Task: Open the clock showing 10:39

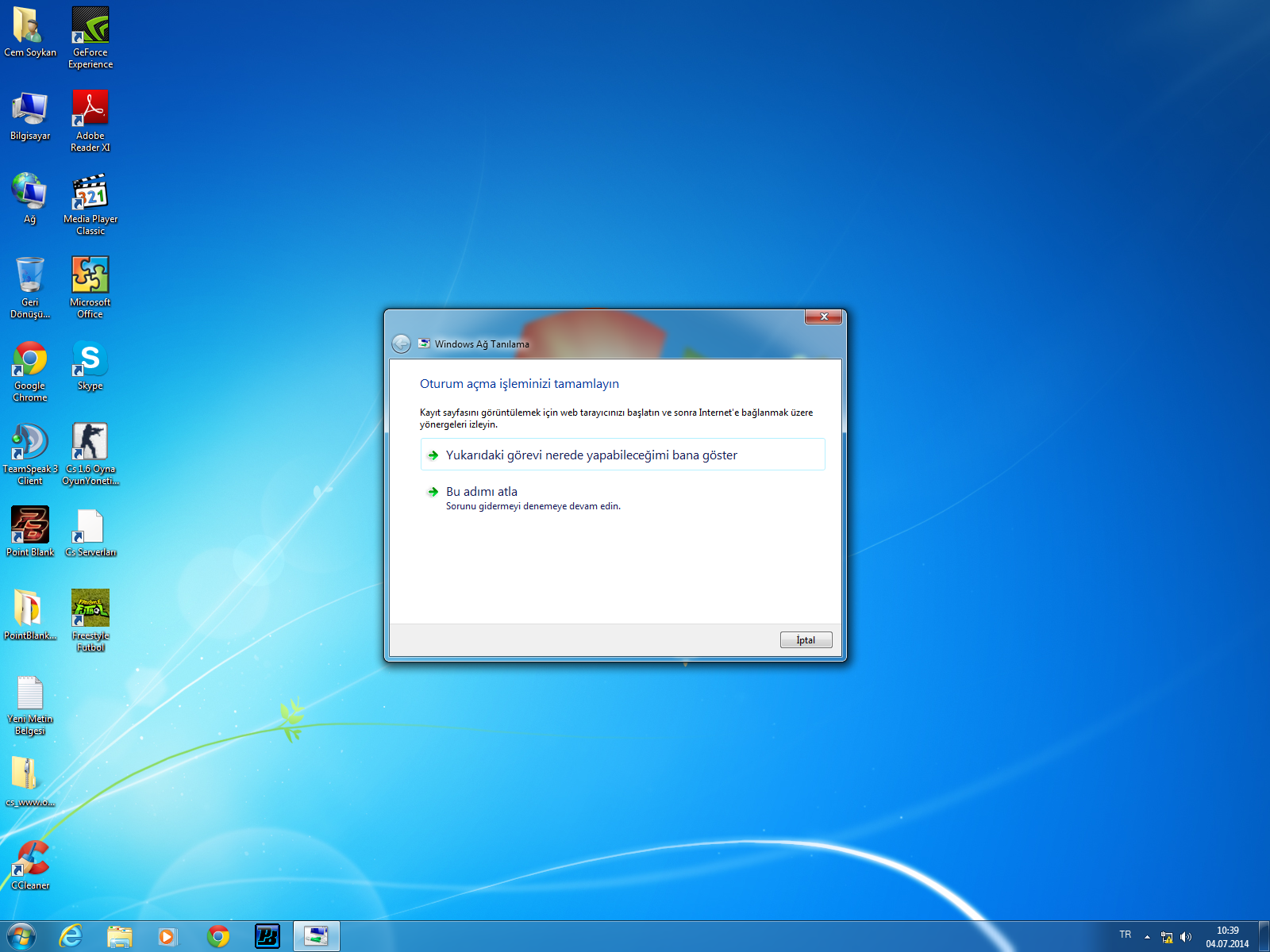Action: [x=1227, y=937]
